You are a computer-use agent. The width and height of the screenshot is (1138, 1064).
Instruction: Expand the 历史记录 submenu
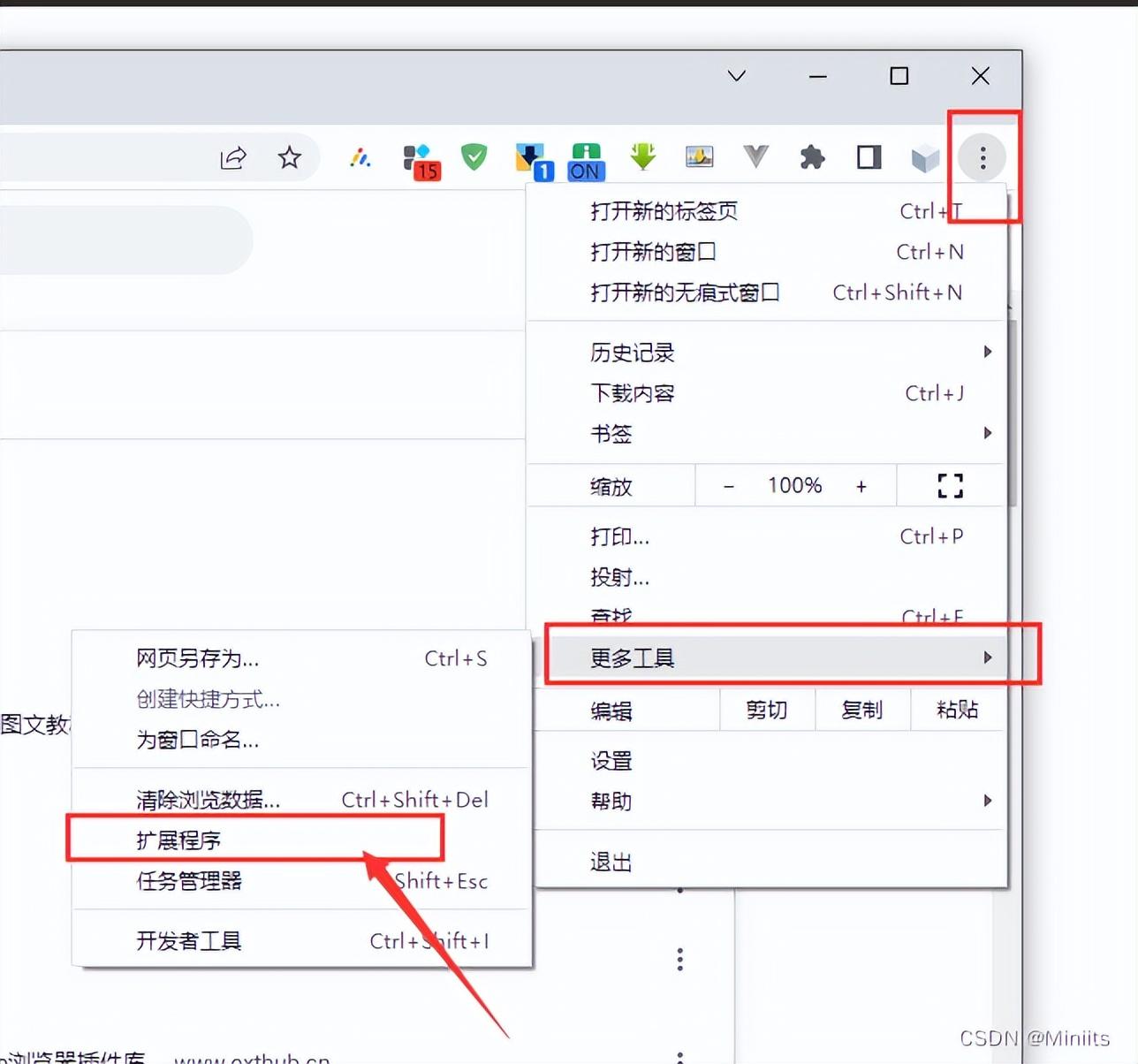click(x=767, y=353)
